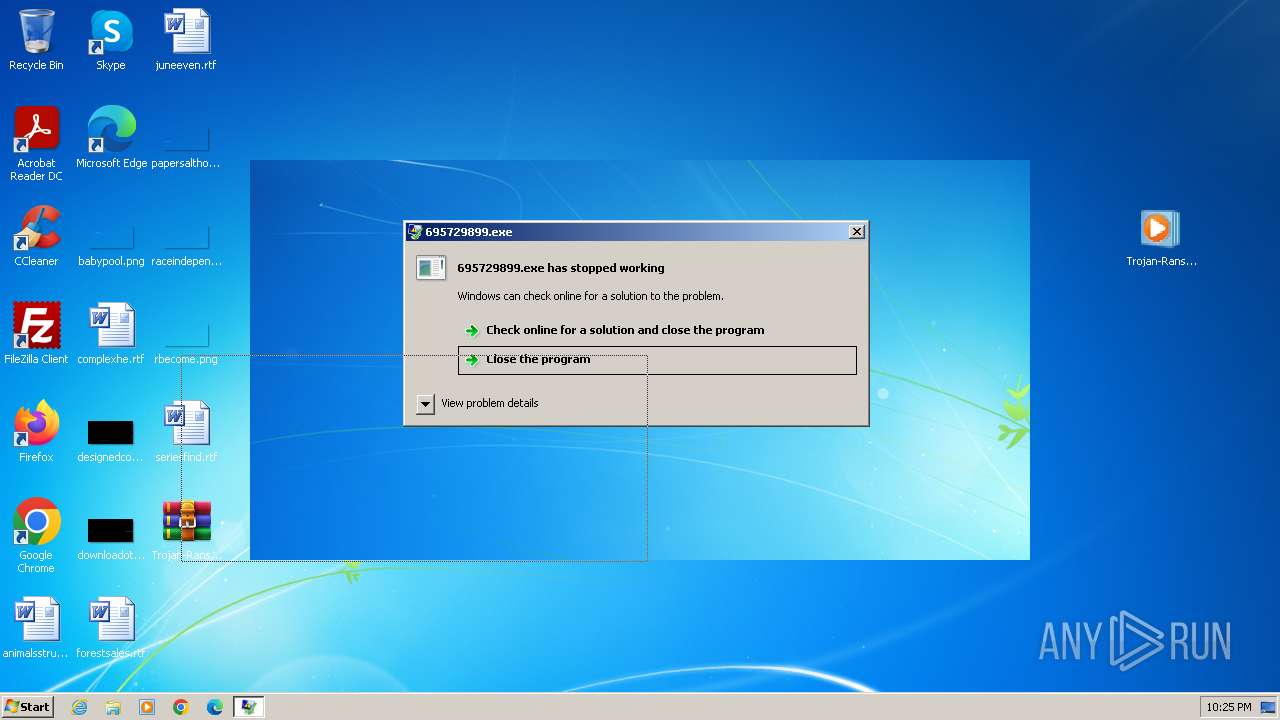Select Trojan-Rans... media file on right side
This screenshot has width=1280, height=720.
1161,238
